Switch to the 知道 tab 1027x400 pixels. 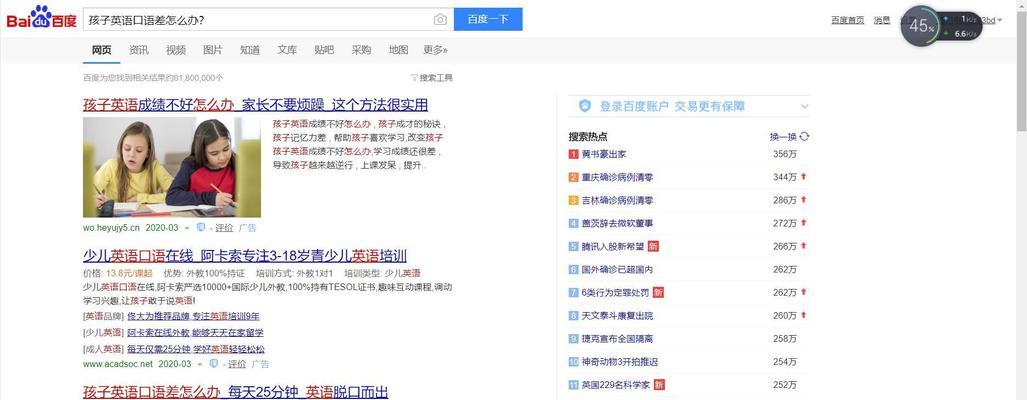[x=250, y=50]
